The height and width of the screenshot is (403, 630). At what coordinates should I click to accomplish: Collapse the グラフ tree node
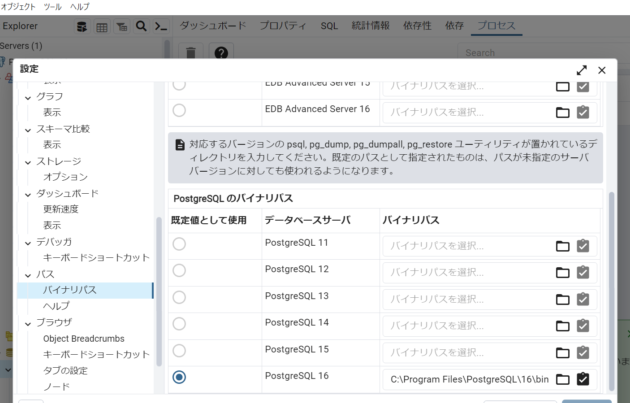point(28,98)
